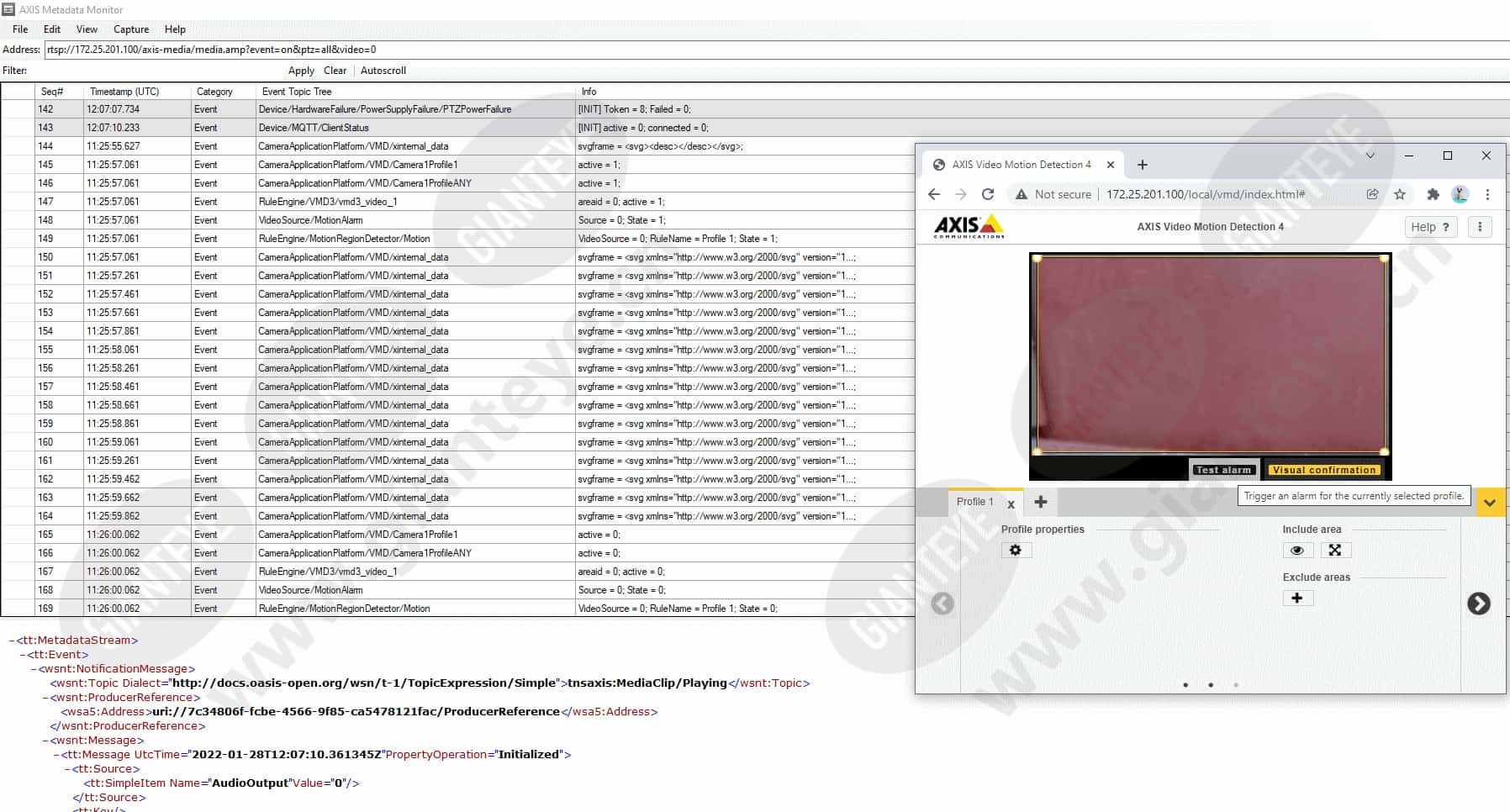The width and height of the screenshot is (1510, 812).
Task: Click Test alarm button
Action: click(x=1223, y=470)
